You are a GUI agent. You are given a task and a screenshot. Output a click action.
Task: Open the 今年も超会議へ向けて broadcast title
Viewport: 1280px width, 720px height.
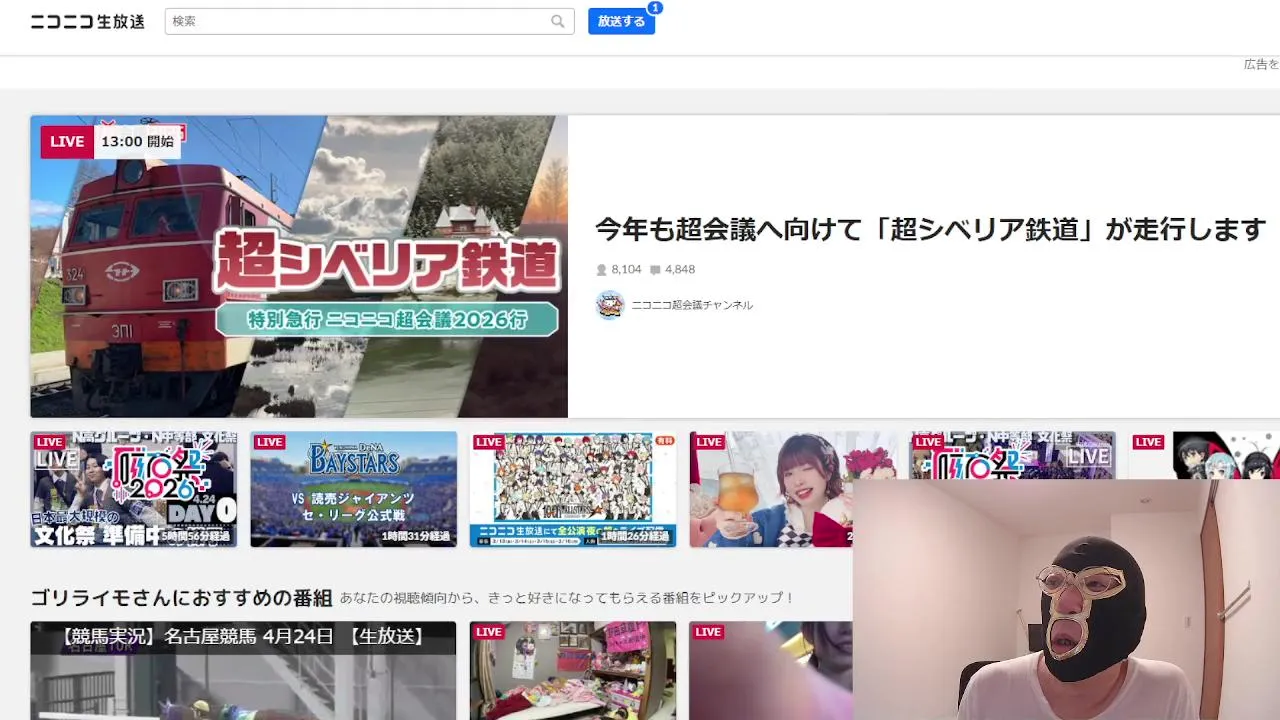point(931,230)
